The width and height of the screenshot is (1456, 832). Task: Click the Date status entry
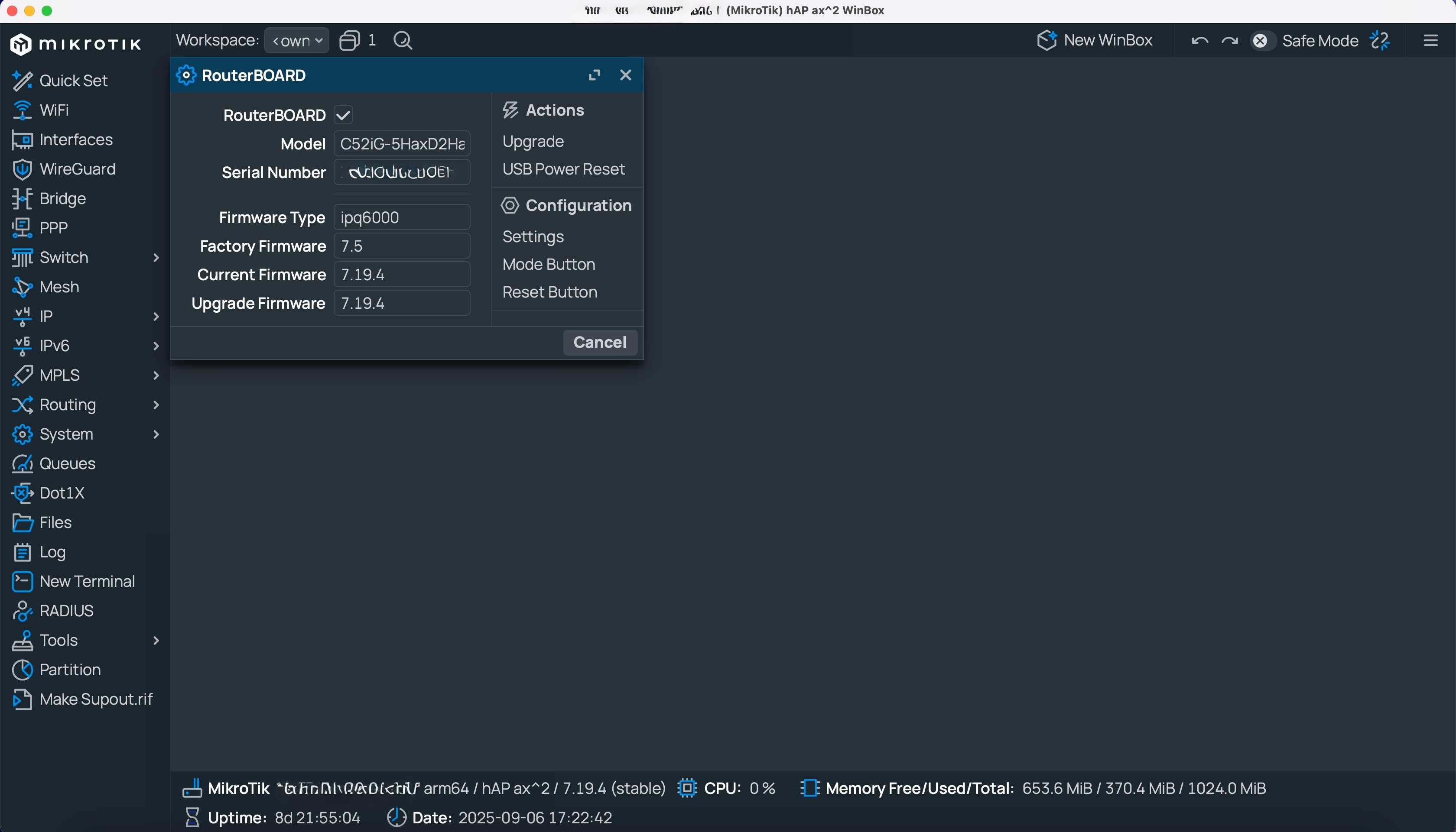click(x=500, y=818)
